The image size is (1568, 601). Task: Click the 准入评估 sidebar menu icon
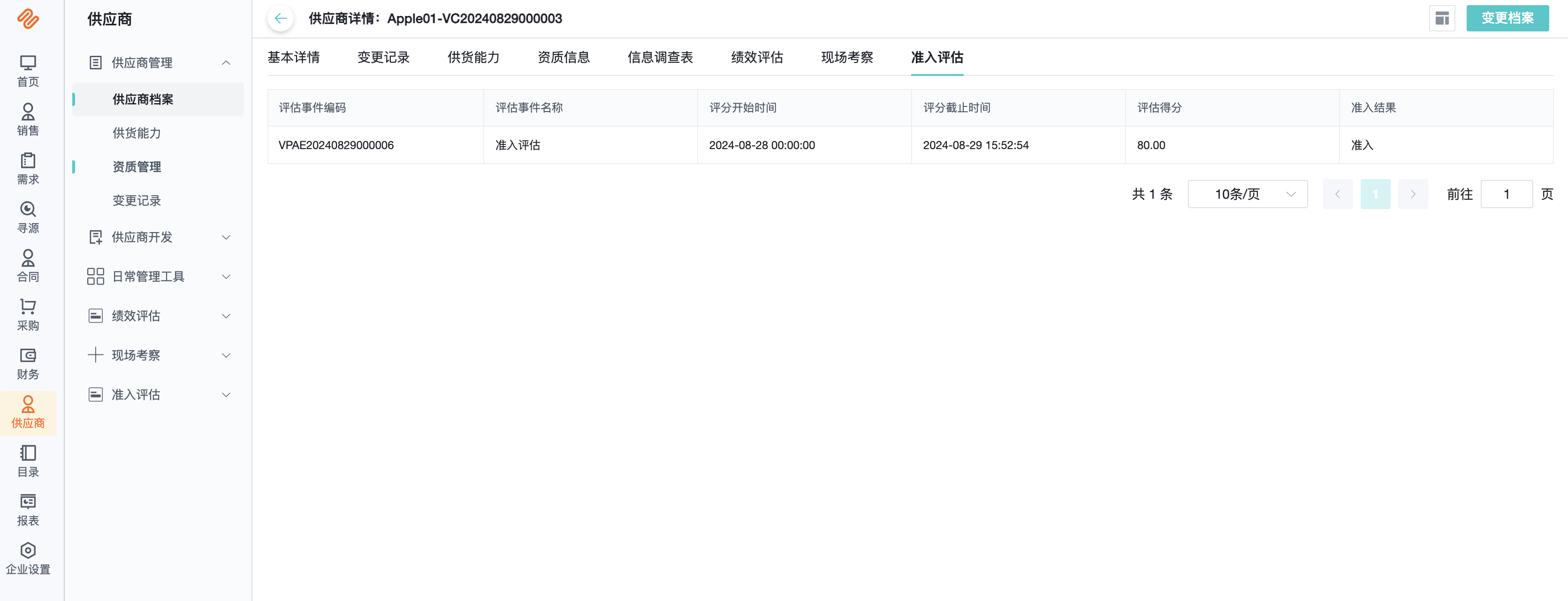(96, 394)
